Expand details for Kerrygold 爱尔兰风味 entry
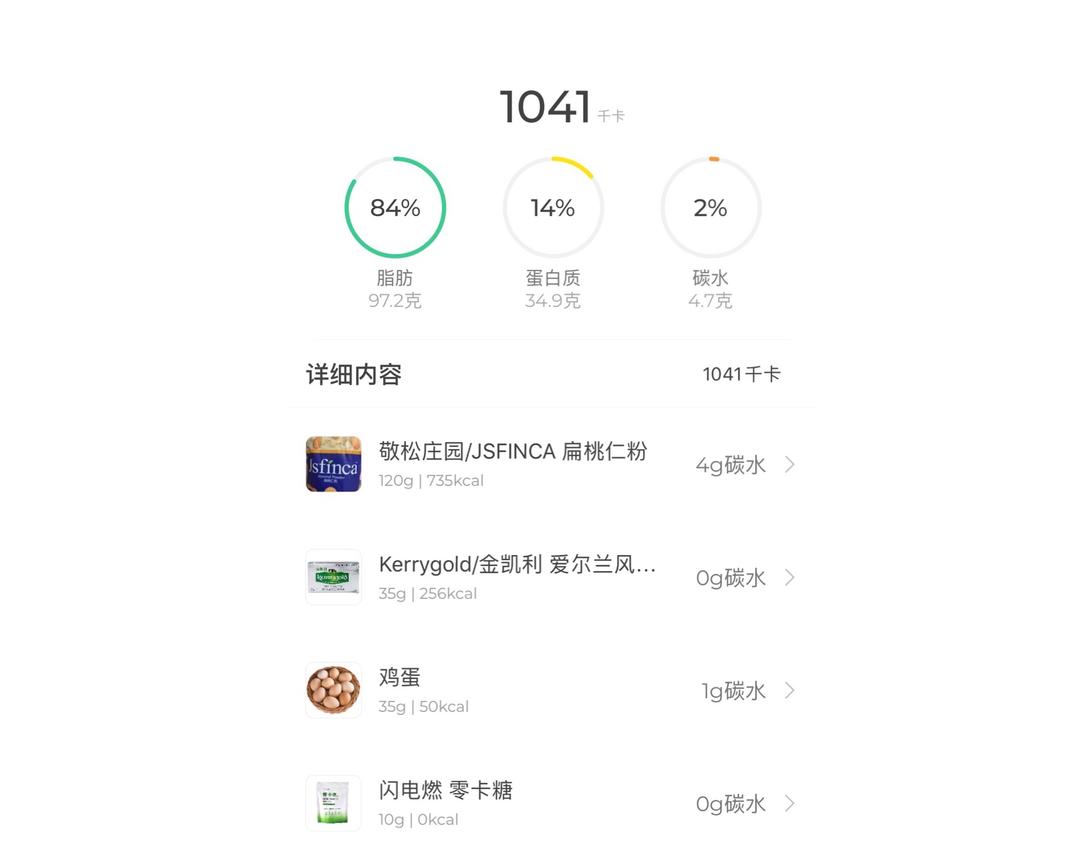 click(x=789, y=577)
